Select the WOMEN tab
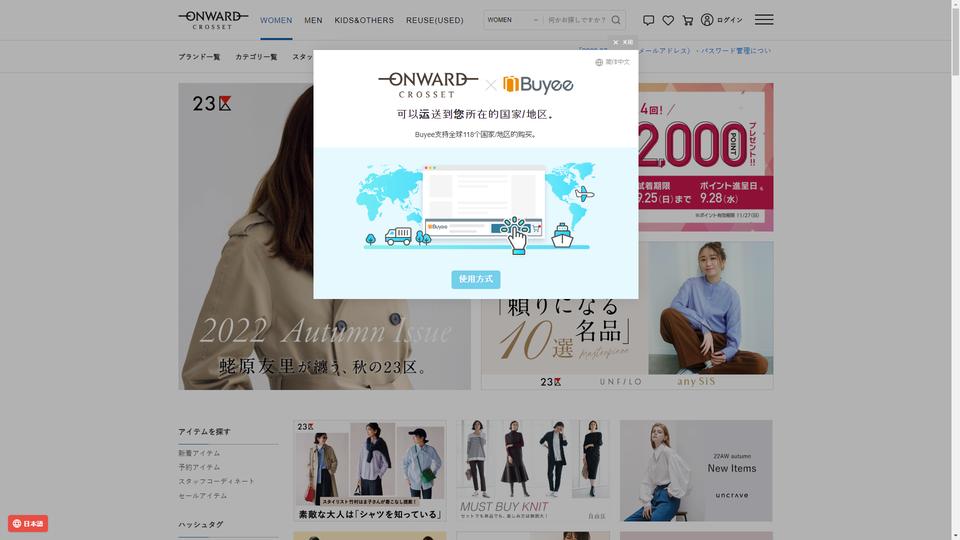Viewport: 960px width, 540px height. tap(276, 20)
